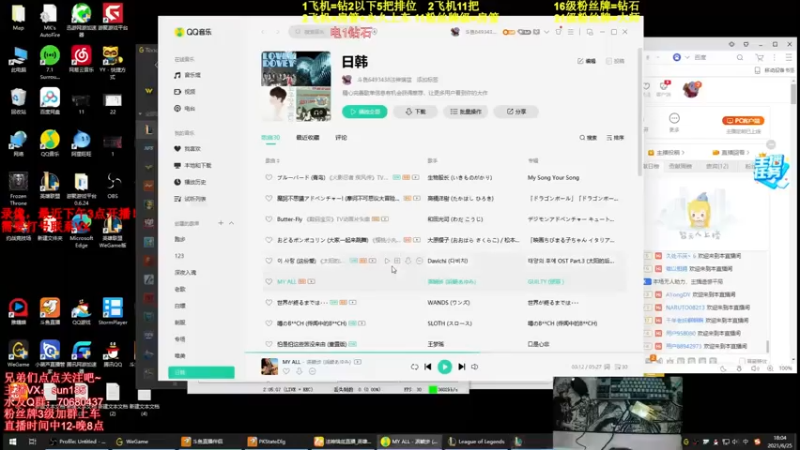Click the green Play All button

[x=364, y=111]
